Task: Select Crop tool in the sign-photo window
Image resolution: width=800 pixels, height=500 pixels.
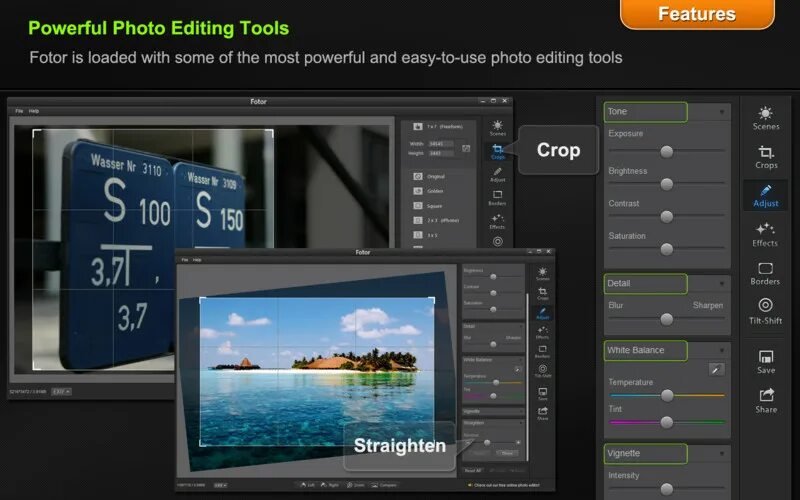Action: [x=497, y=152]
